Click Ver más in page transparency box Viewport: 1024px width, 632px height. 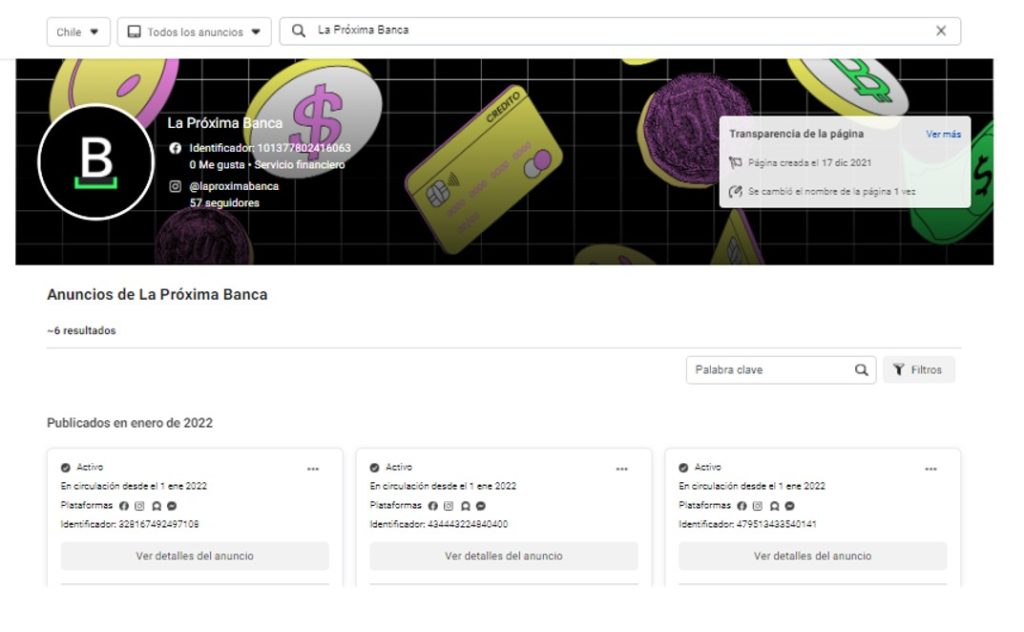click(x=942, y=134)
